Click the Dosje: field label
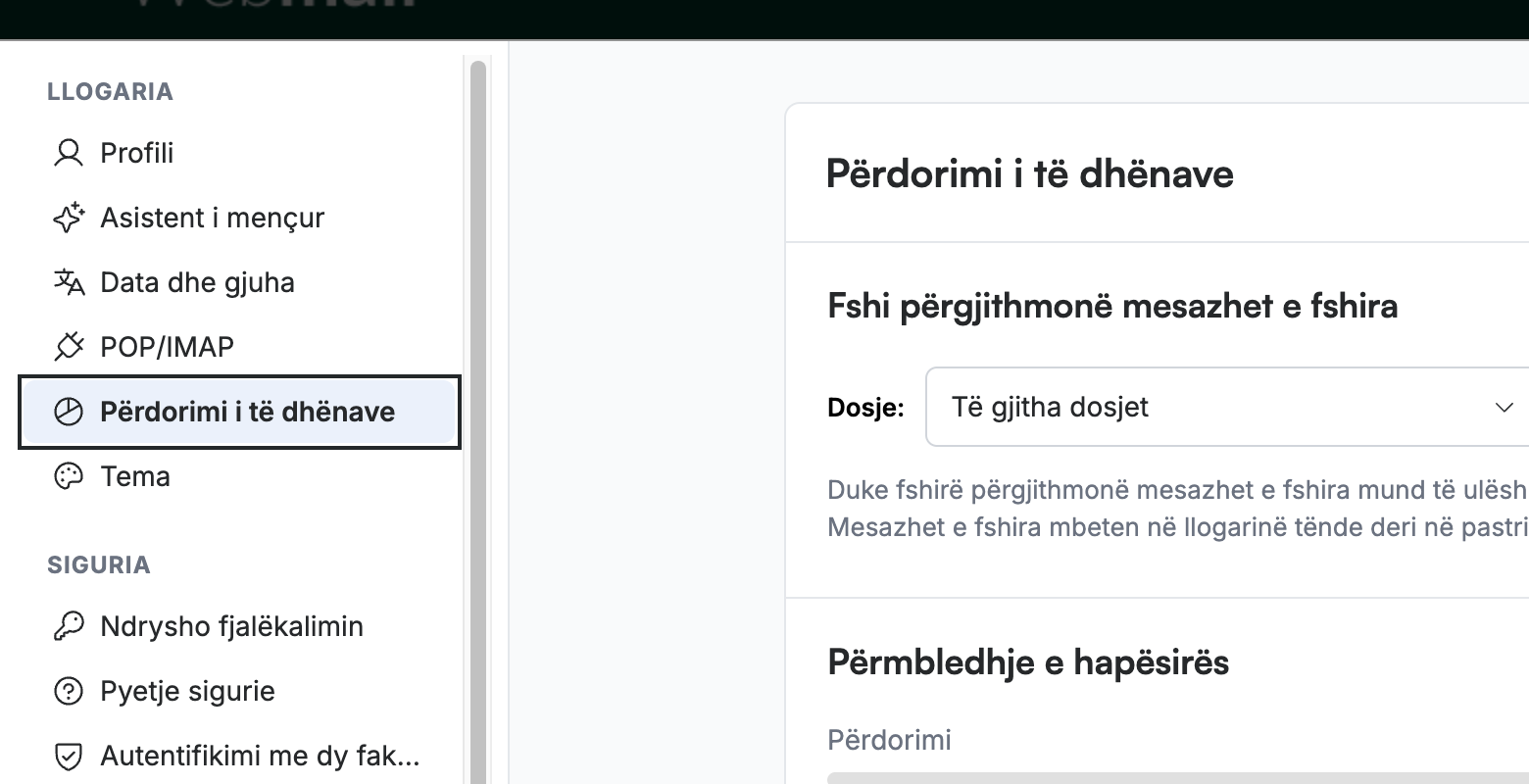Screen dimensions: 1529x784 coord(866,408)
